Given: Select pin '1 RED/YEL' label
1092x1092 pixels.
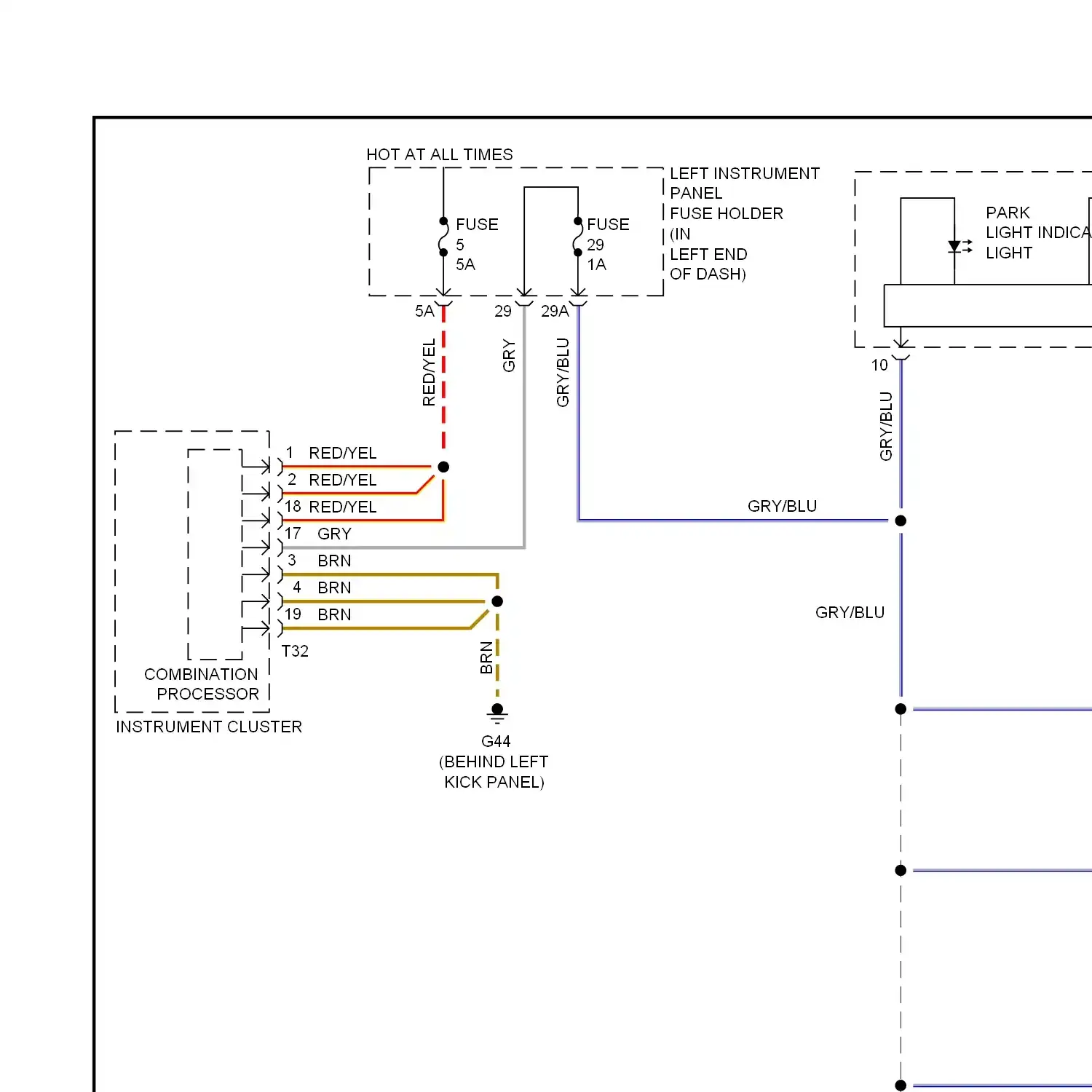Looking at the screenshot, I should coord(331,453).
